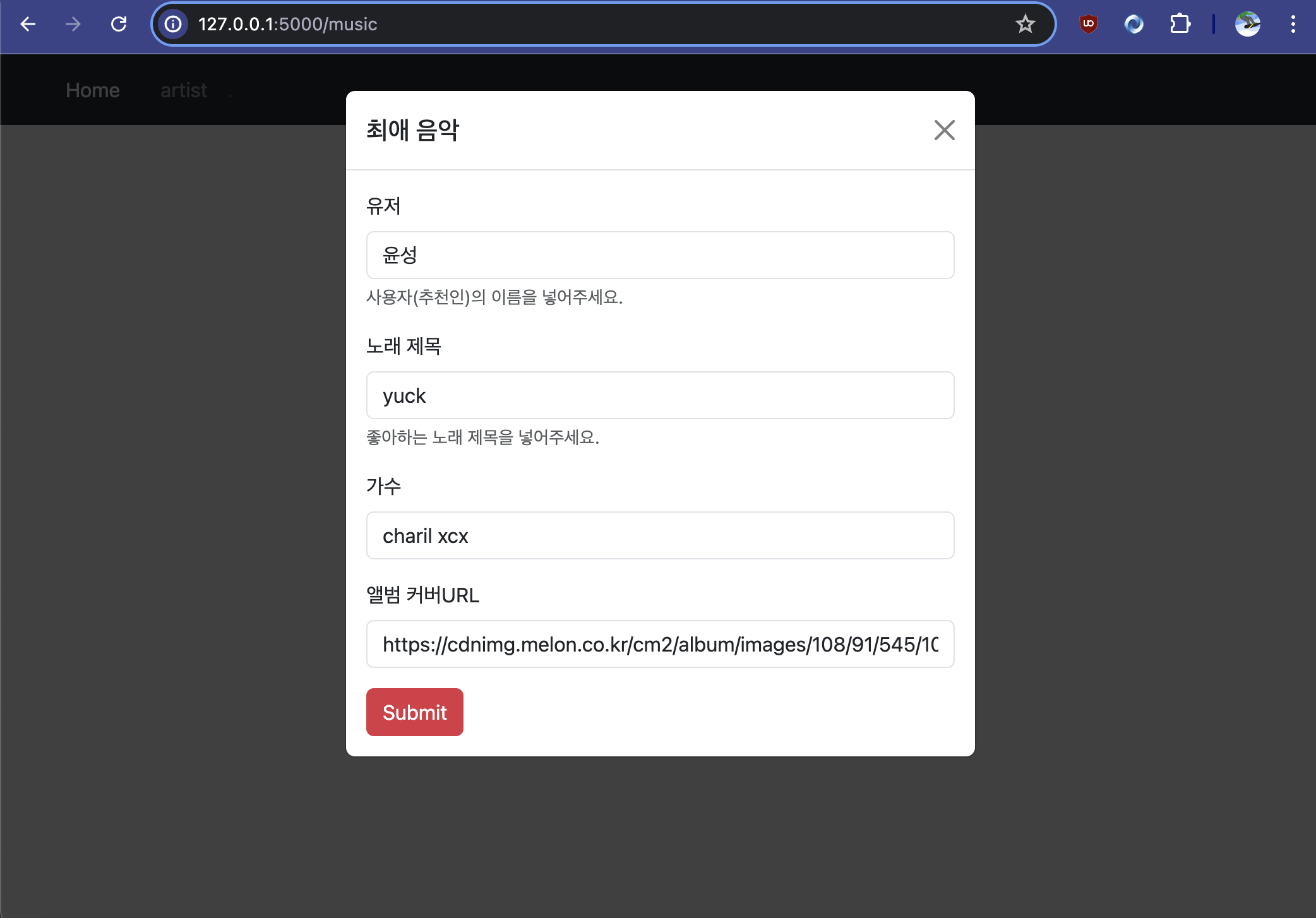
Task: Open the Chrome three-dot menu
Action: pyautogui.click(x=1293, y=24)
